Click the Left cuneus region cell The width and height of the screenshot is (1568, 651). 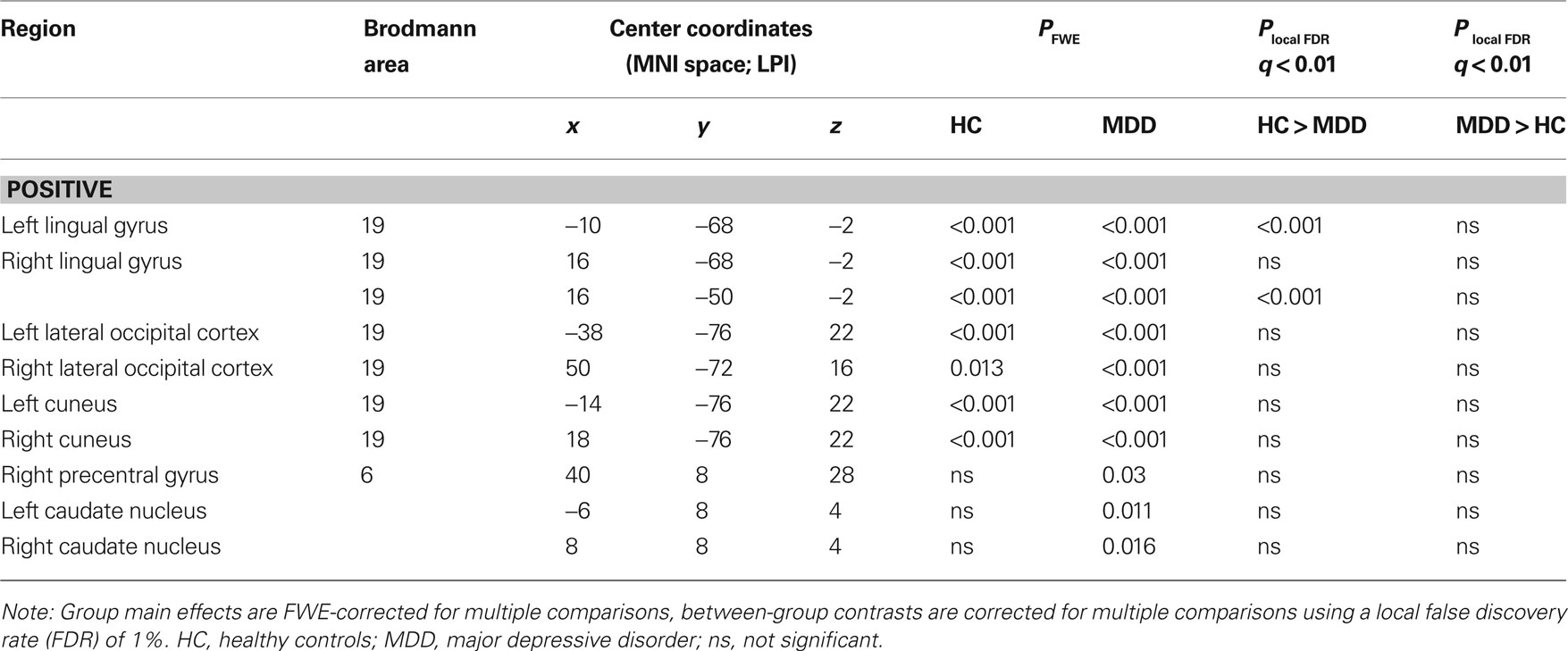click(x=59, y=405)
